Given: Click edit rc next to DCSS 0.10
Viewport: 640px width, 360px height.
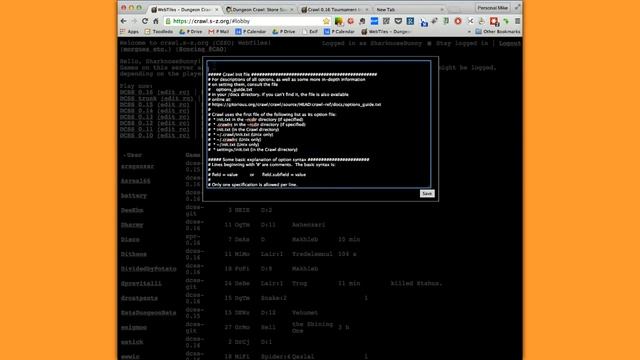Looking at the screenshot, I should click(x=173, y=135).
